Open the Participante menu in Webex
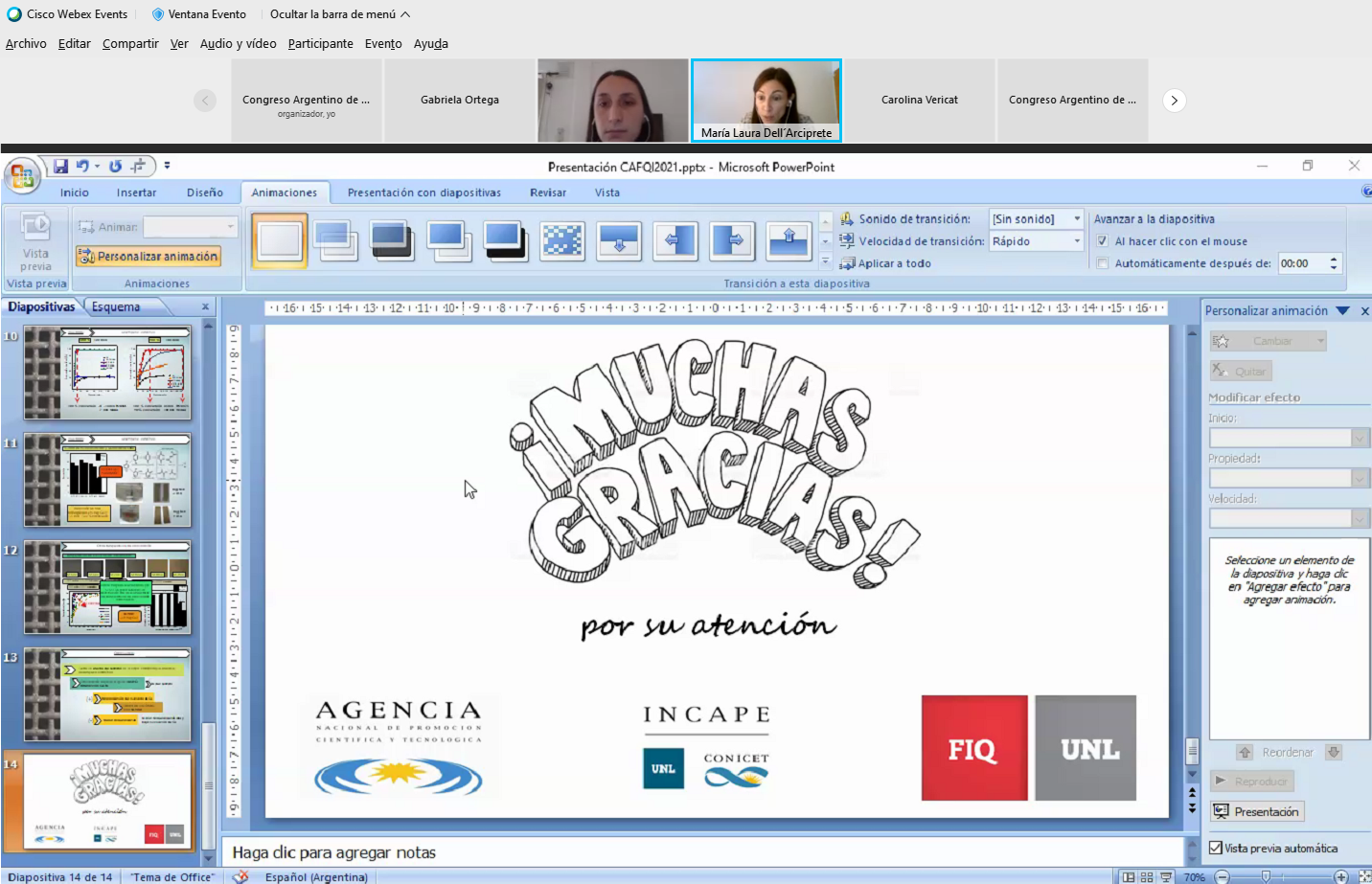Image resolution: width=1372 pixels, height=884 pixels. tap(320, 44)
